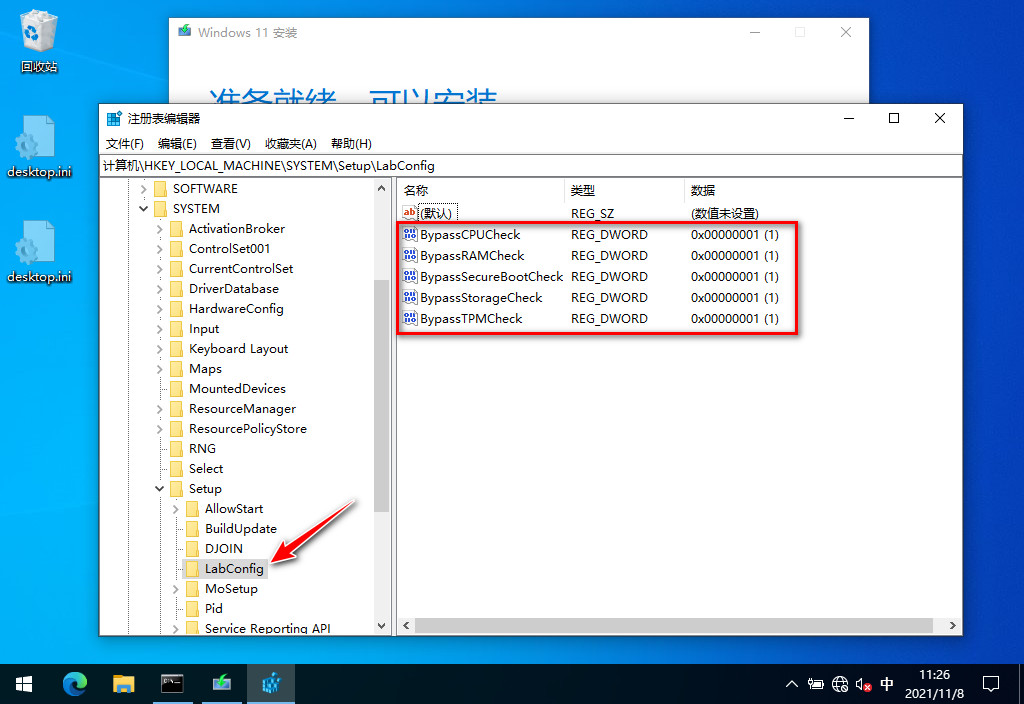
Task: Open the 文件(F) menu
Action: [x=124, y=144]
